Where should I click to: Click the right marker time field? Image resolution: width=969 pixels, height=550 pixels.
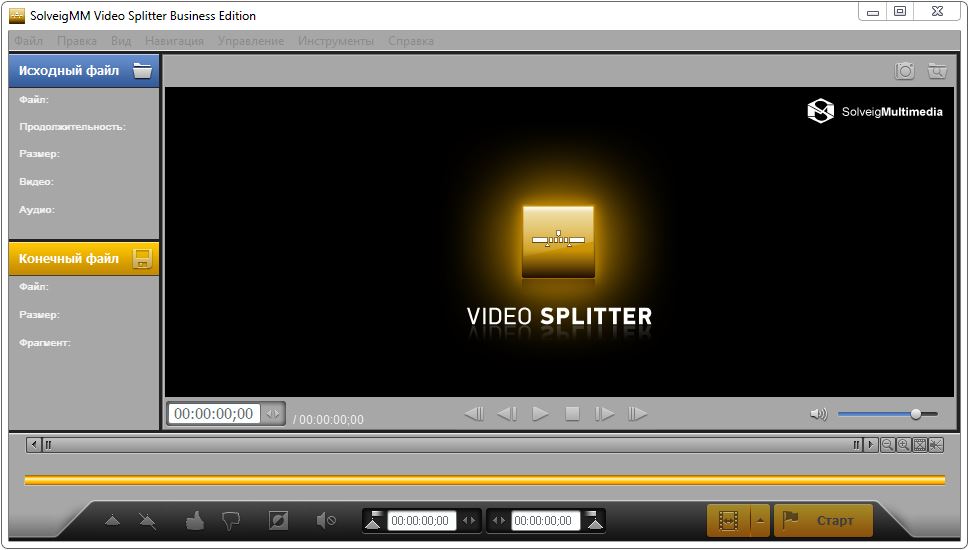tap(545, 520)
